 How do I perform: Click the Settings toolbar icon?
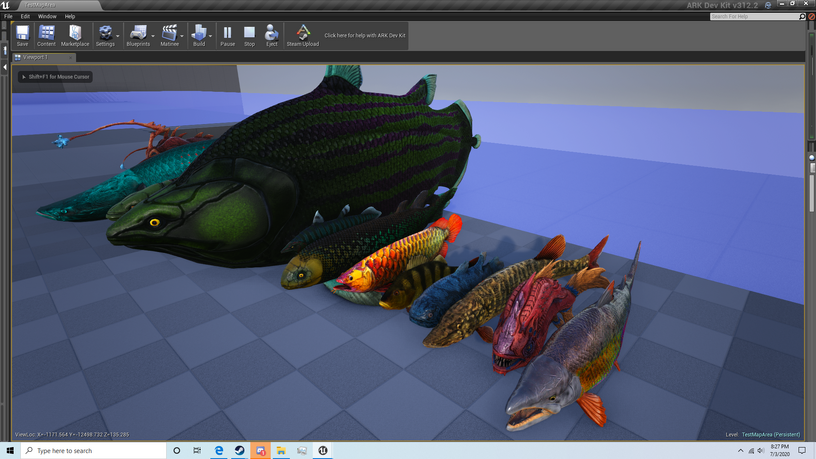[105, 35]
